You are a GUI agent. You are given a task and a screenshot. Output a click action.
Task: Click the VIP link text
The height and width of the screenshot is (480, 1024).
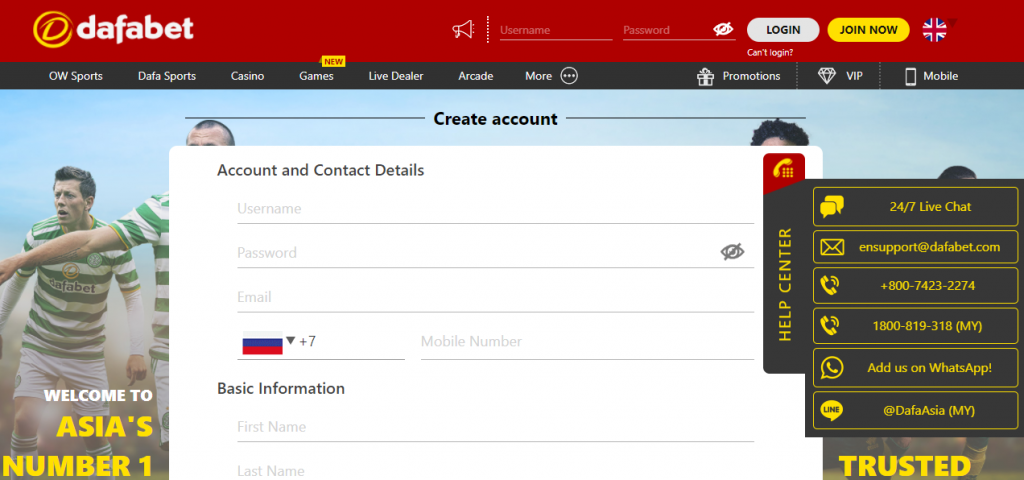[x=854, y=76]
